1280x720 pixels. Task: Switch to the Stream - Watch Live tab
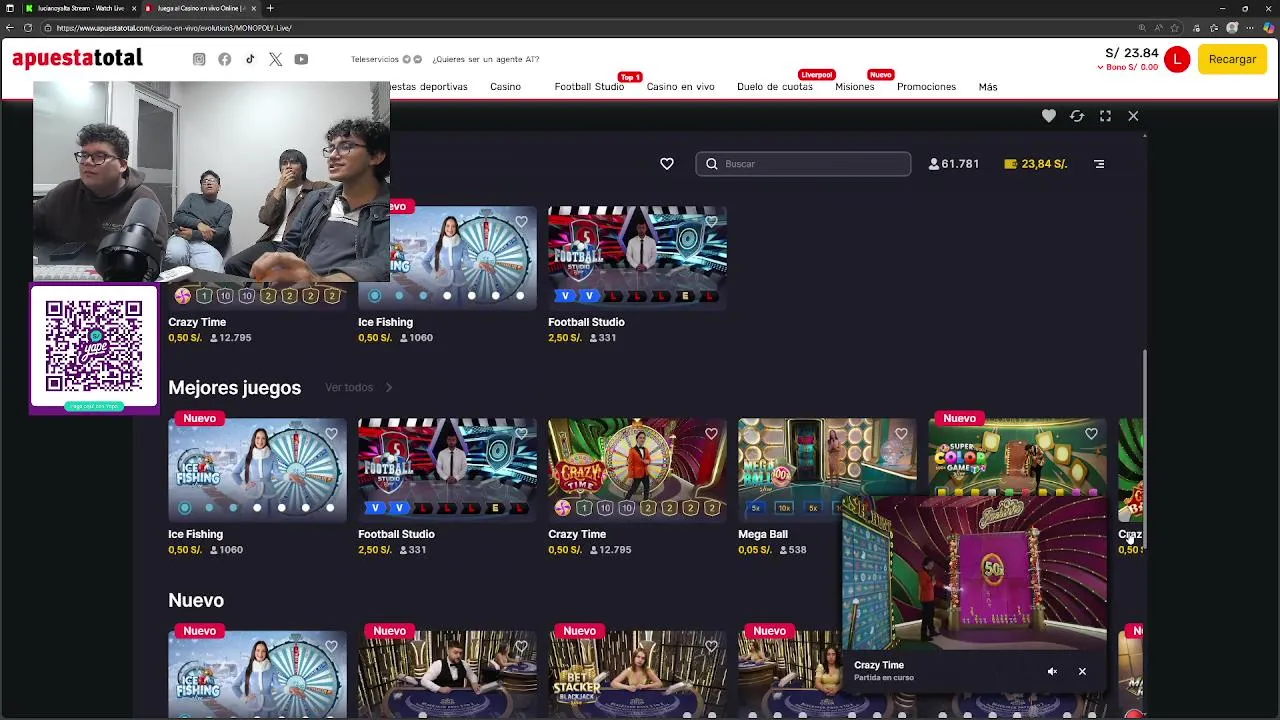coord(80,8)
